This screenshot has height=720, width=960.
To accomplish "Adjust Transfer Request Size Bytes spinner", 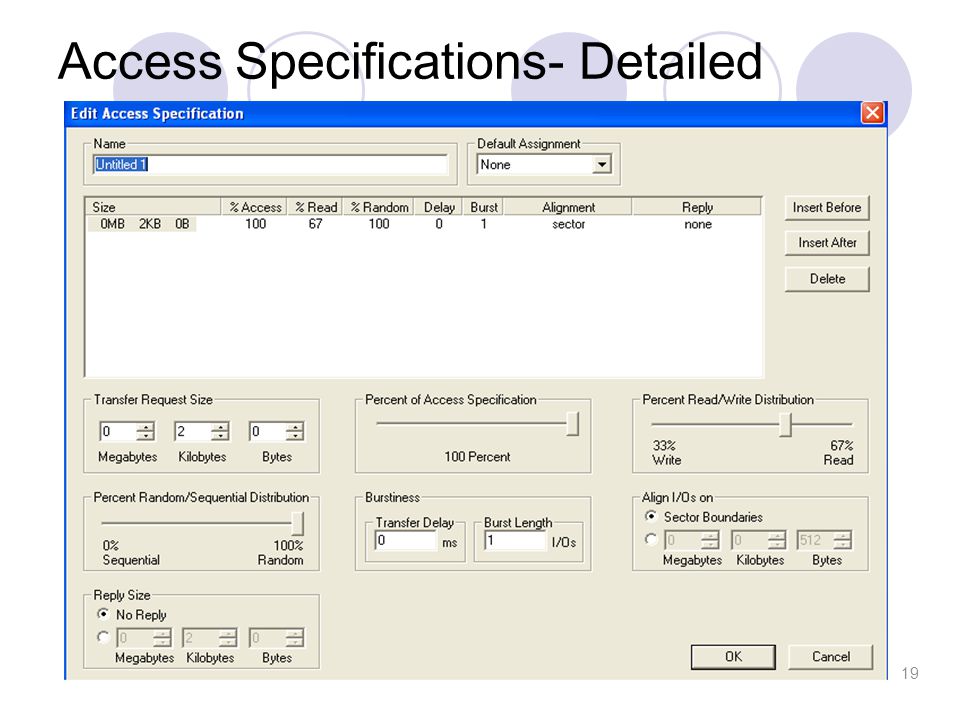I will click(x=295, y=432).
